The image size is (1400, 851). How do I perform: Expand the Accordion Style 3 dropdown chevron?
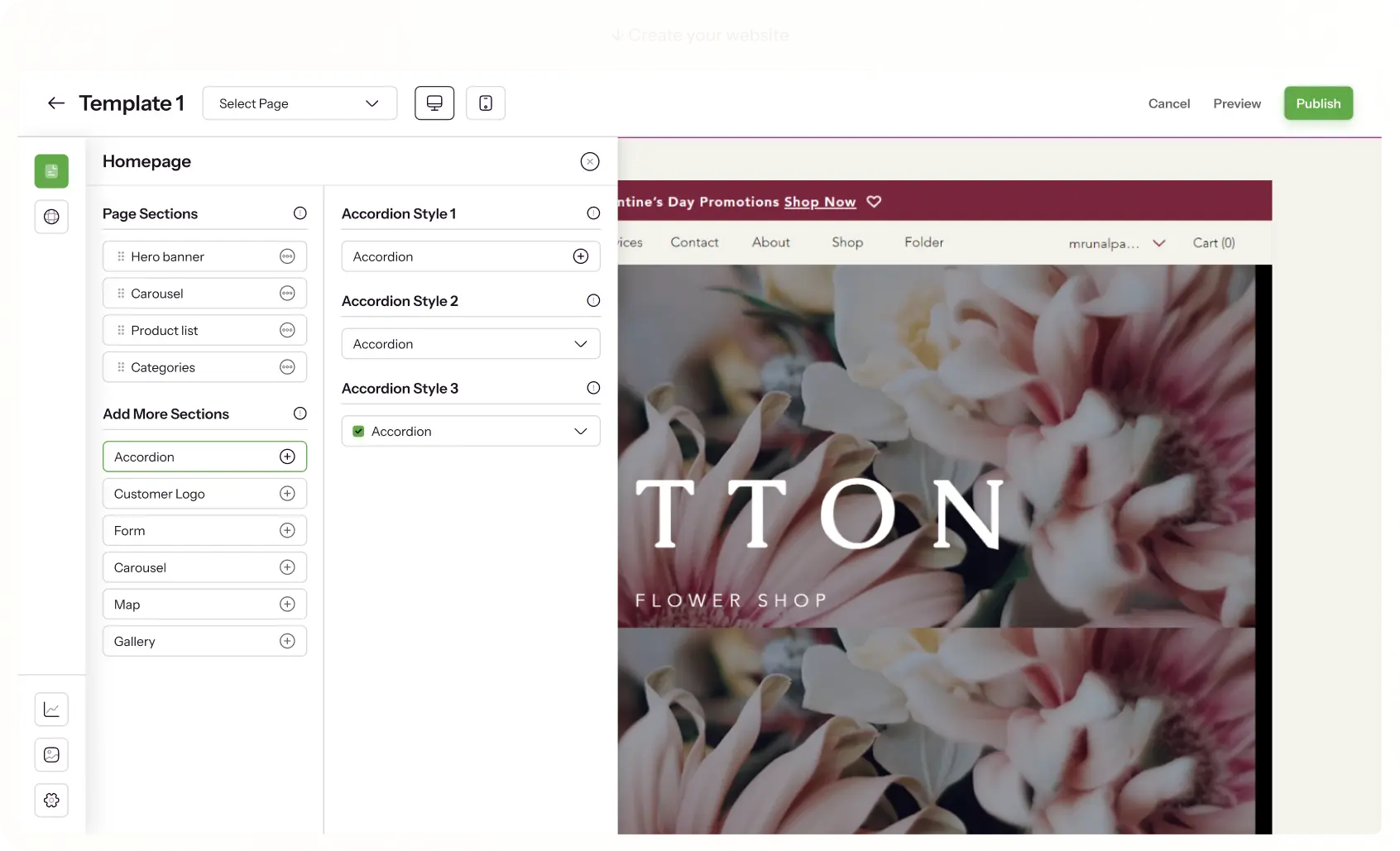(581, 432)
